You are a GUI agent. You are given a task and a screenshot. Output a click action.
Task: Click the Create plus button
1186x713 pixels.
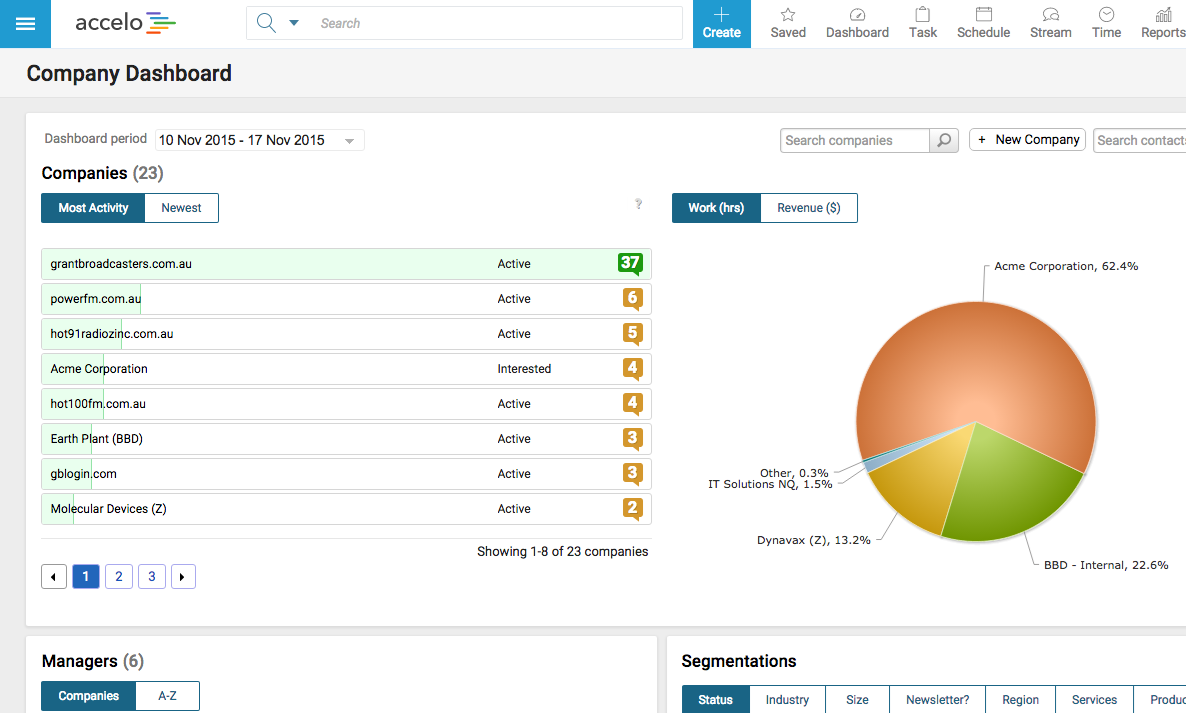722,23
